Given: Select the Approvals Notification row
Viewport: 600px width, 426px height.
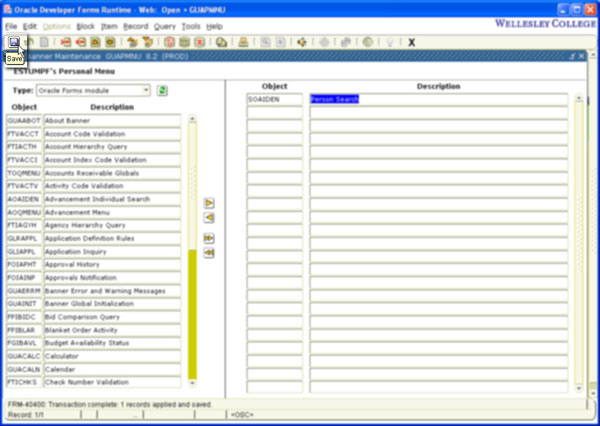Looking at the screenshot, I should point(94,277).
